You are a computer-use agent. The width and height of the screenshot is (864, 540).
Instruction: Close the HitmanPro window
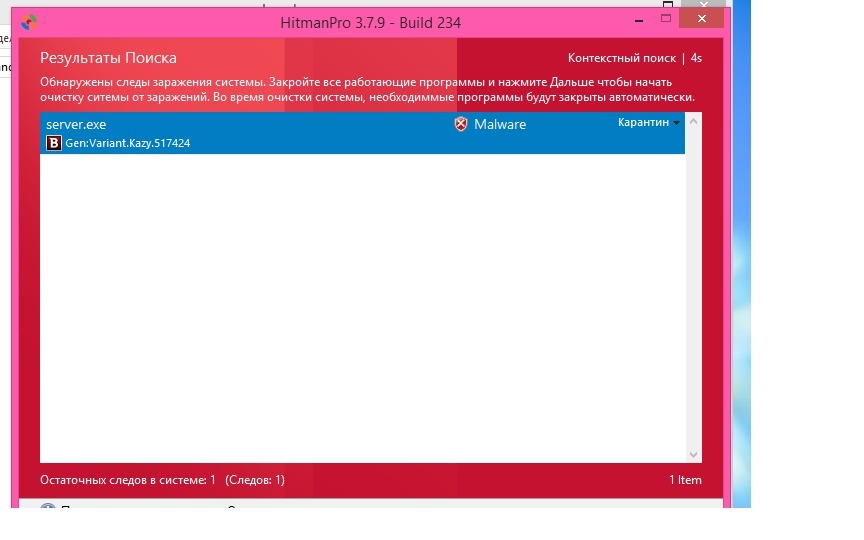pyautogui.click(x=701, y=18)
